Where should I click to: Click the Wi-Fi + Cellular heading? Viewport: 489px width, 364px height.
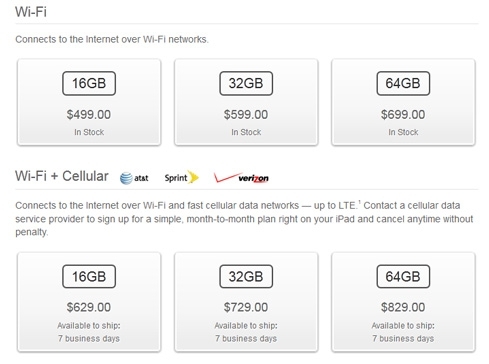(x=62, y=176)
